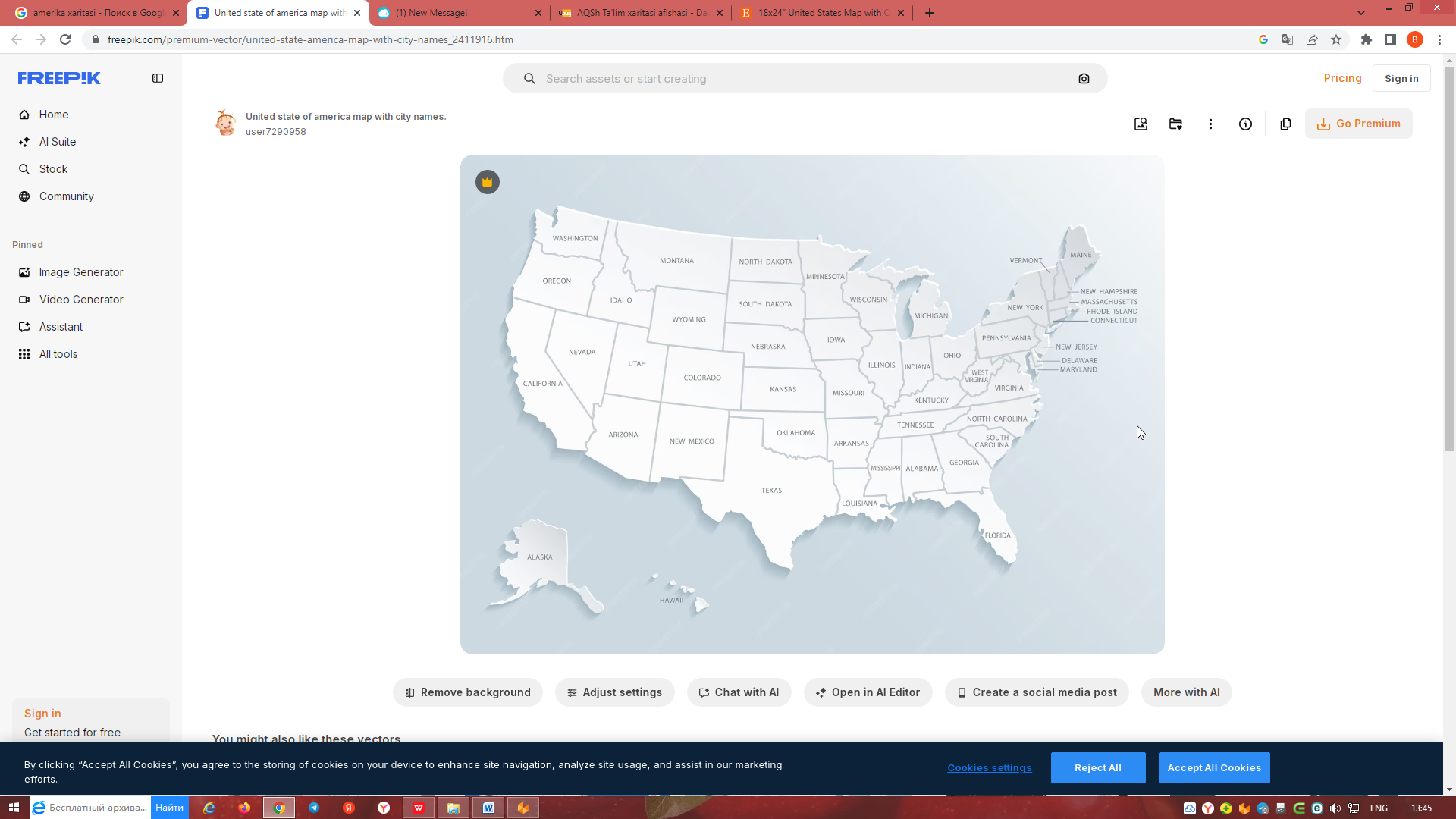Open the three-dot more options menu
The height and width of the screenshot is (819, 1456).
coord(1210,124)
